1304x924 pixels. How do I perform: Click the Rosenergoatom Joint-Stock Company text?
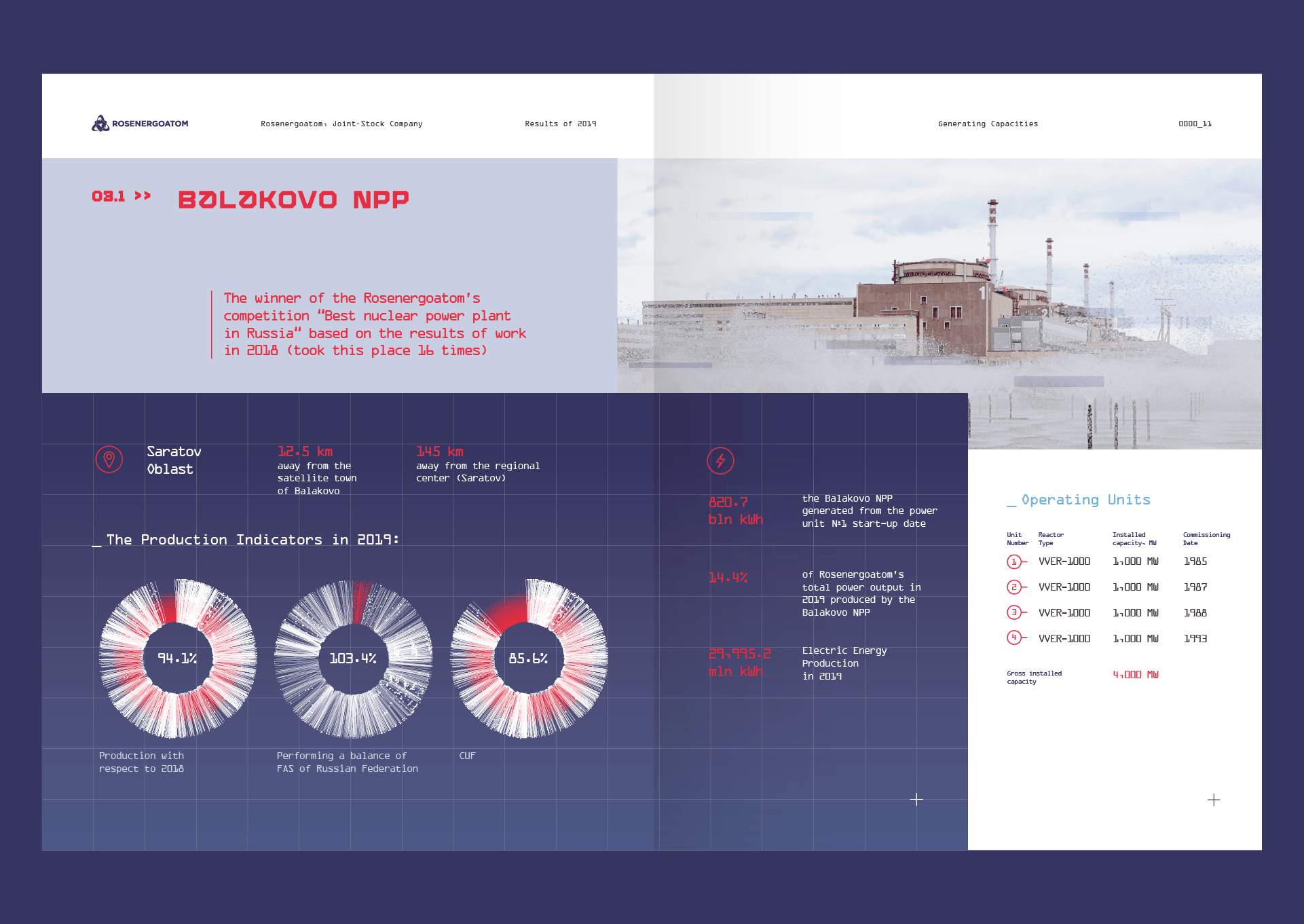coord(341,124)
